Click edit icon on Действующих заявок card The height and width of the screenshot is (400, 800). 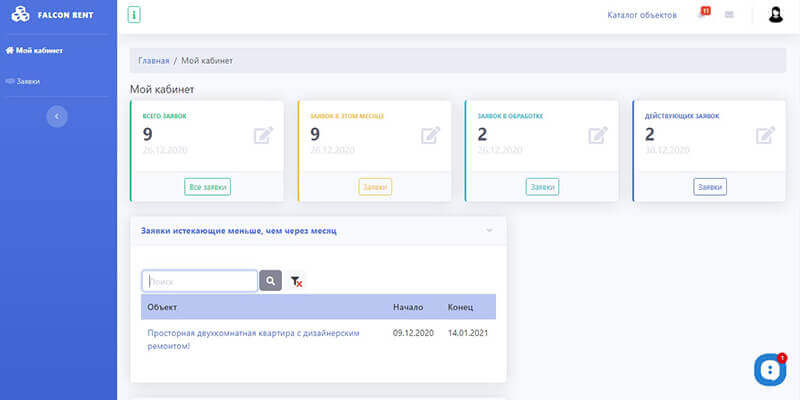(765, 135)
